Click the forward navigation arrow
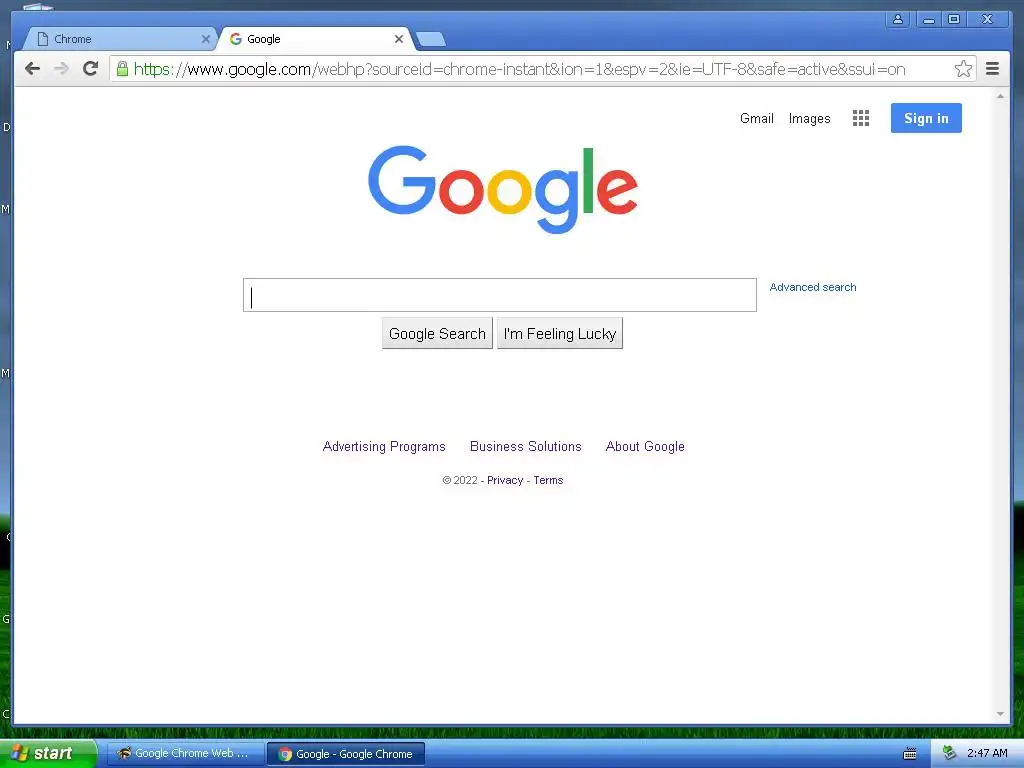Screen dimensions: 1024x768 pos(61,69)
